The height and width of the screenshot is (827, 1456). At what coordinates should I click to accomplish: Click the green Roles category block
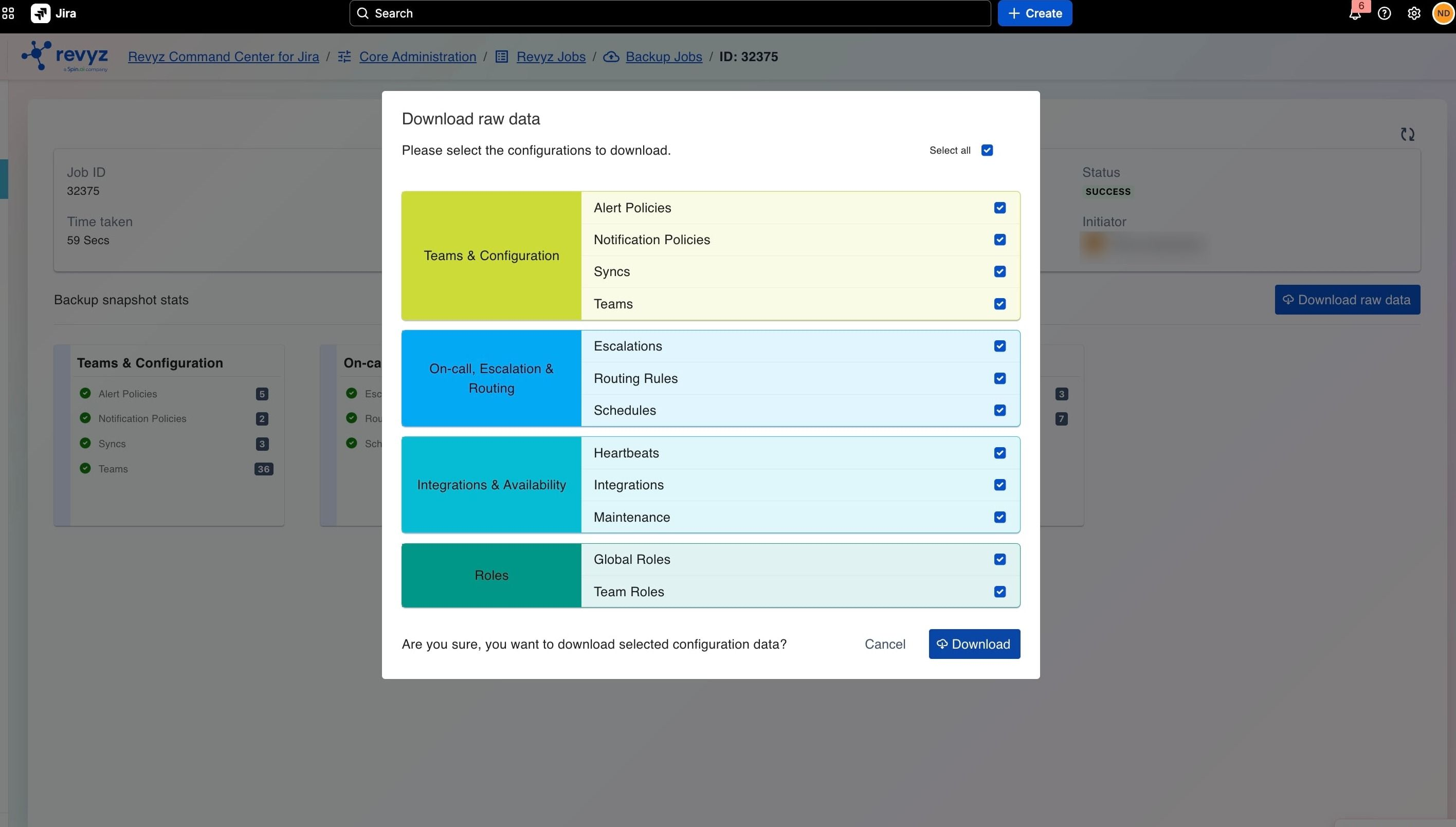[x=492, y=575]
